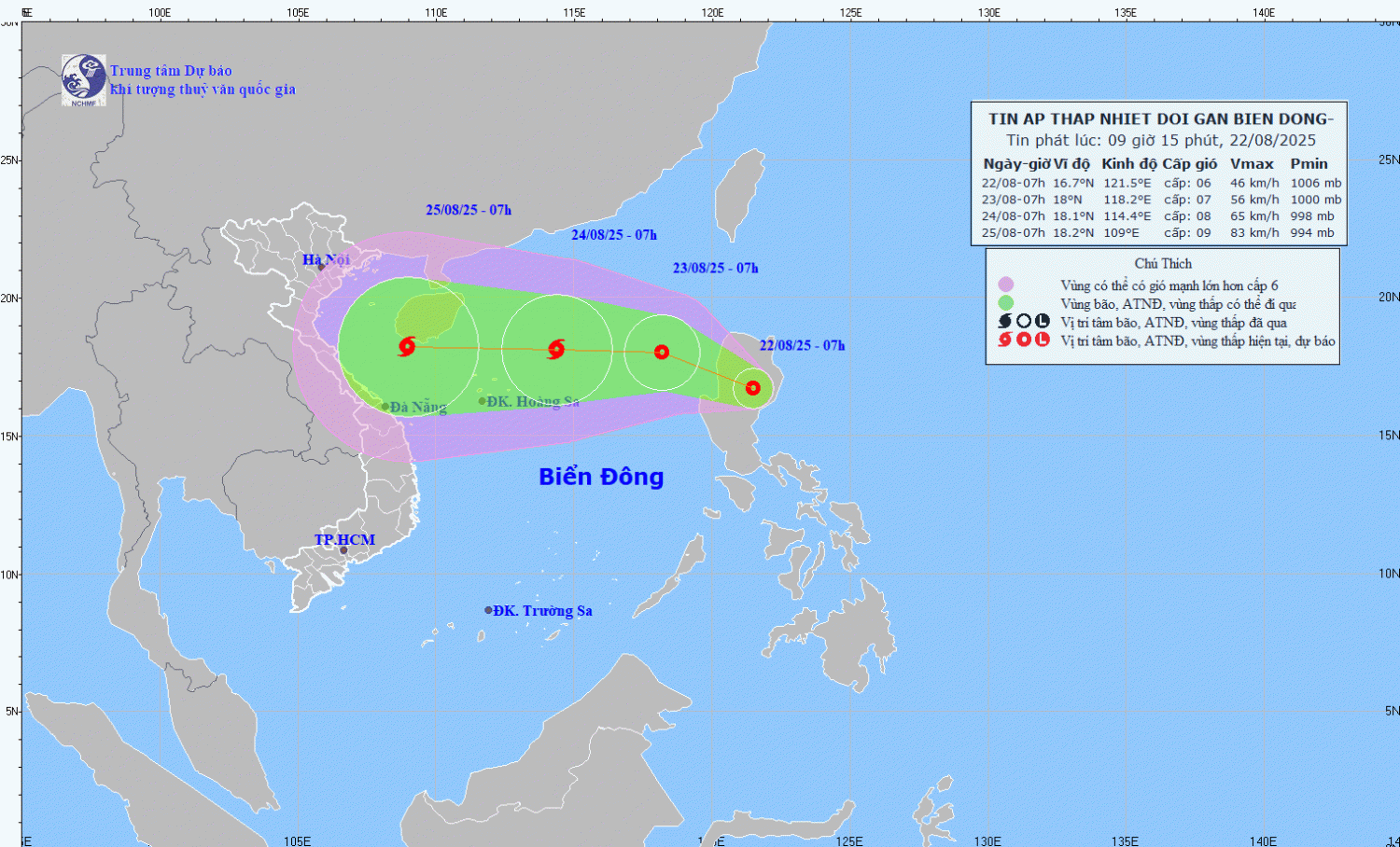Click the red L symbol in the legend
Image resolution: width=1400 pixels, height=847 pixels.
(x=1043, y=340)
